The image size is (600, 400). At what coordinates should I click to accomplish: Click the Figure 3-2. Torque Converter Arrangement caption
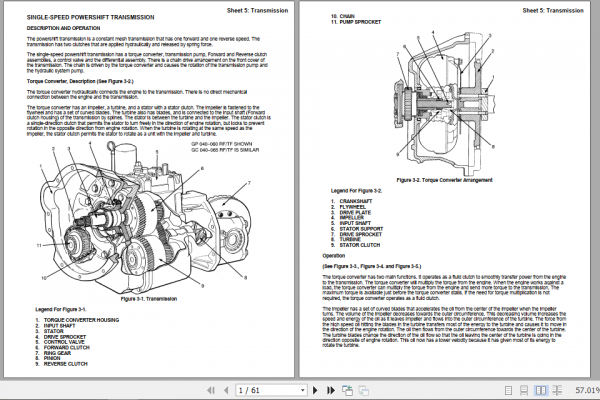(x=444, y=180)
